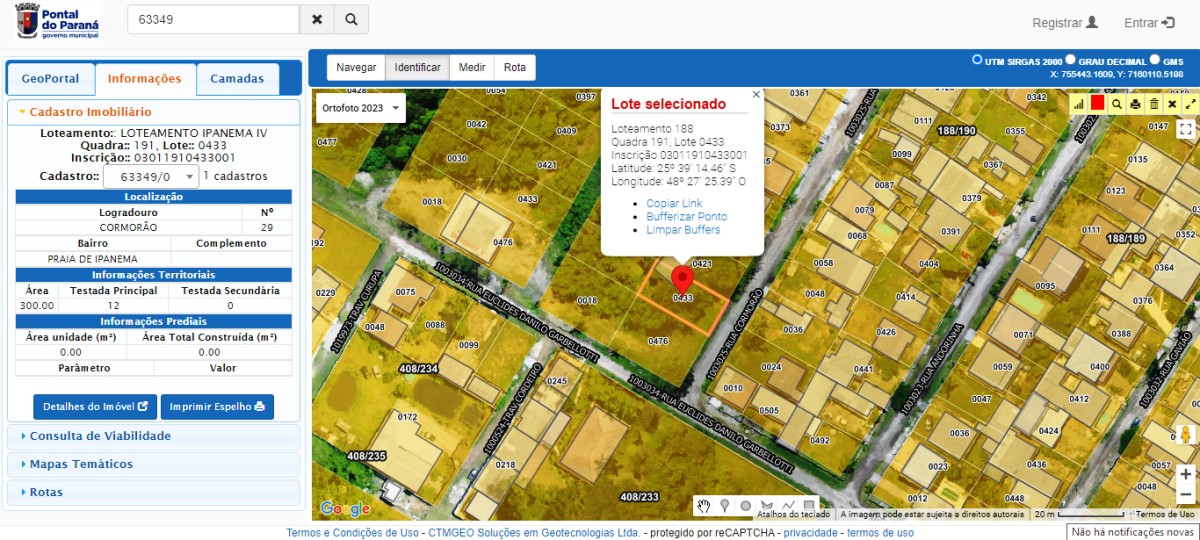Switch to the Camadas tab
This screenshot has width=1200, height=540.
[x=237, y=79]
